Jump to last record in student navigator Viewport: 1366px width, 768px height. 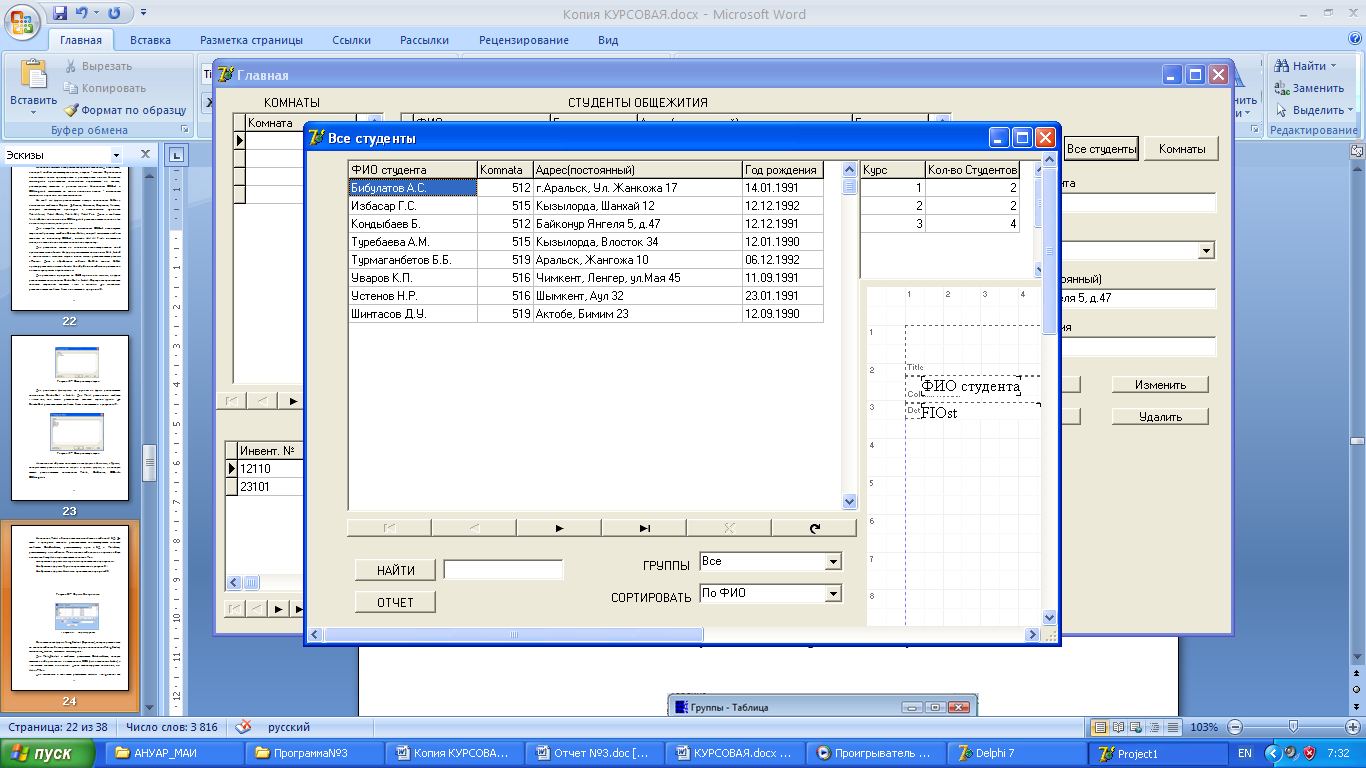click(x=644, y=528)
